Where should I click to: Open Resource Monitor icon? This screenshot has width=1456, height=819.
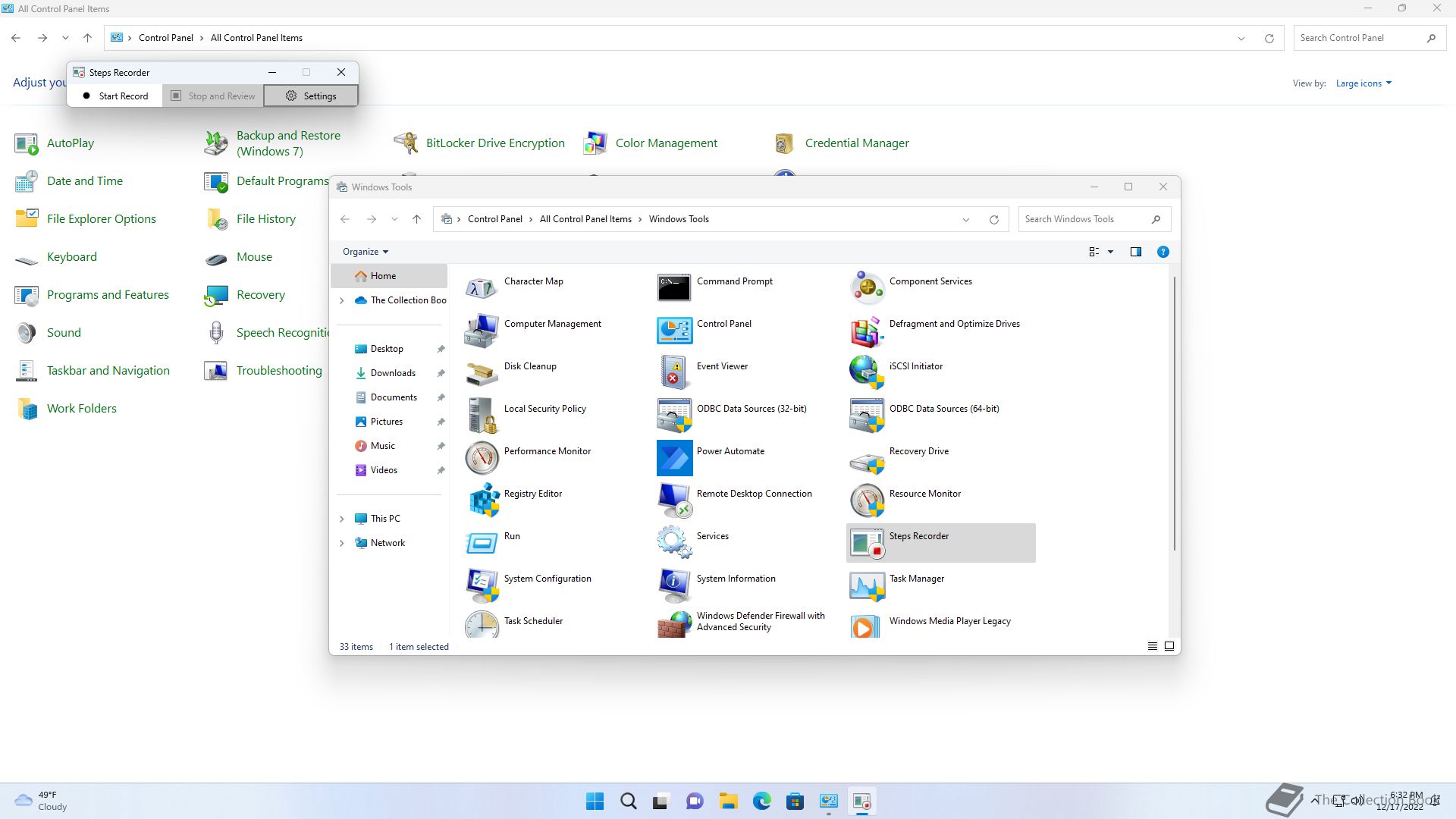867,500
